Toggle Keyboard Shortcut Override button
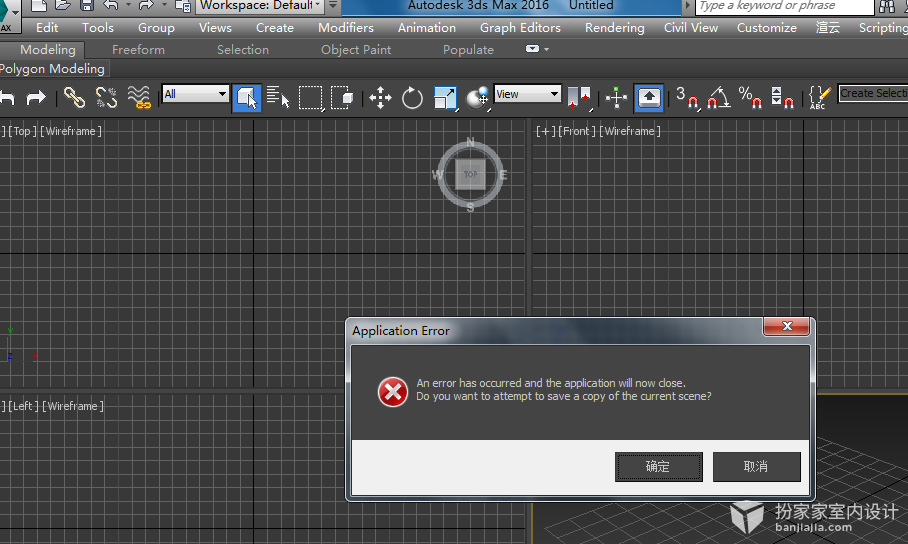Viewport: 908px width, 544px height. [649, 97]
